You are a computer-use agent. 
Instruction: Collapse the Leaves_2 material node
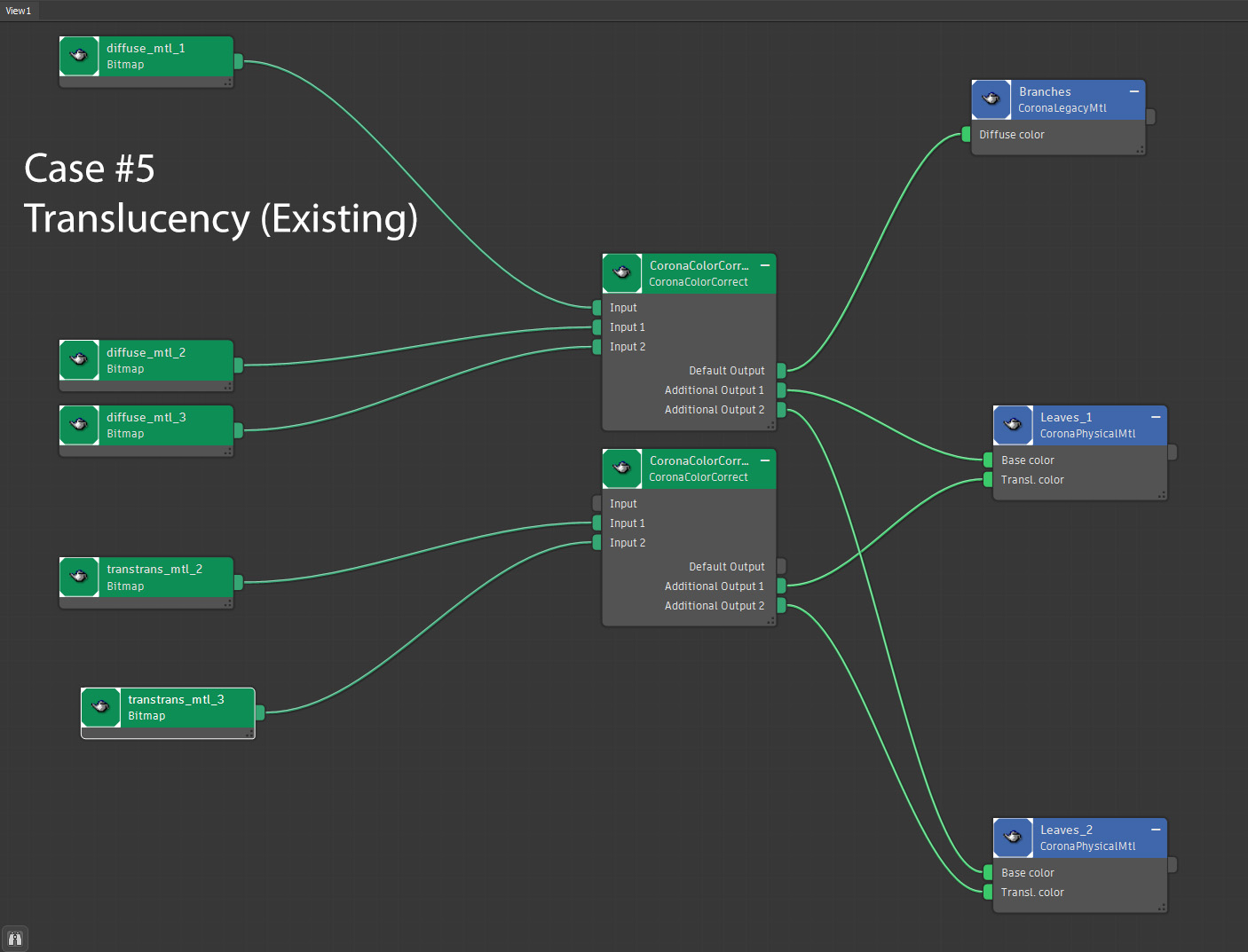(1156, 830)
